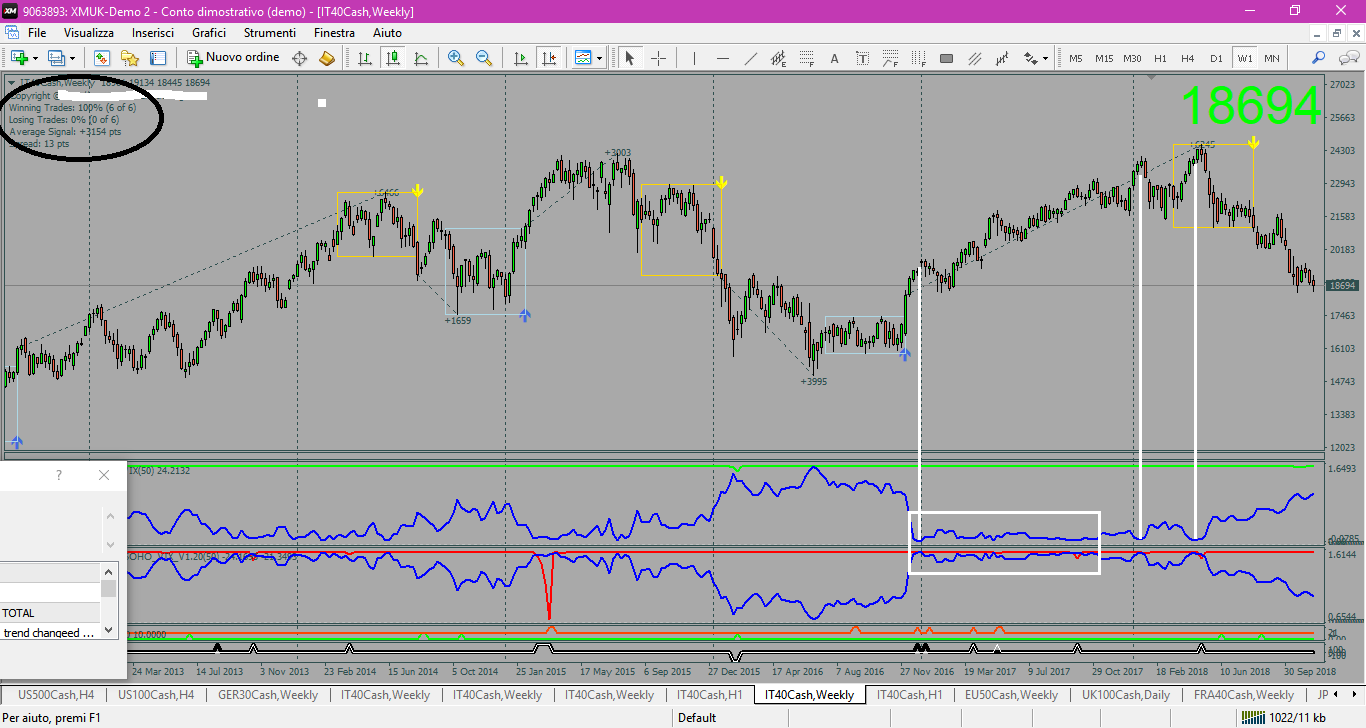
Task: Zoom in on the chart
Action: [456, 58]
